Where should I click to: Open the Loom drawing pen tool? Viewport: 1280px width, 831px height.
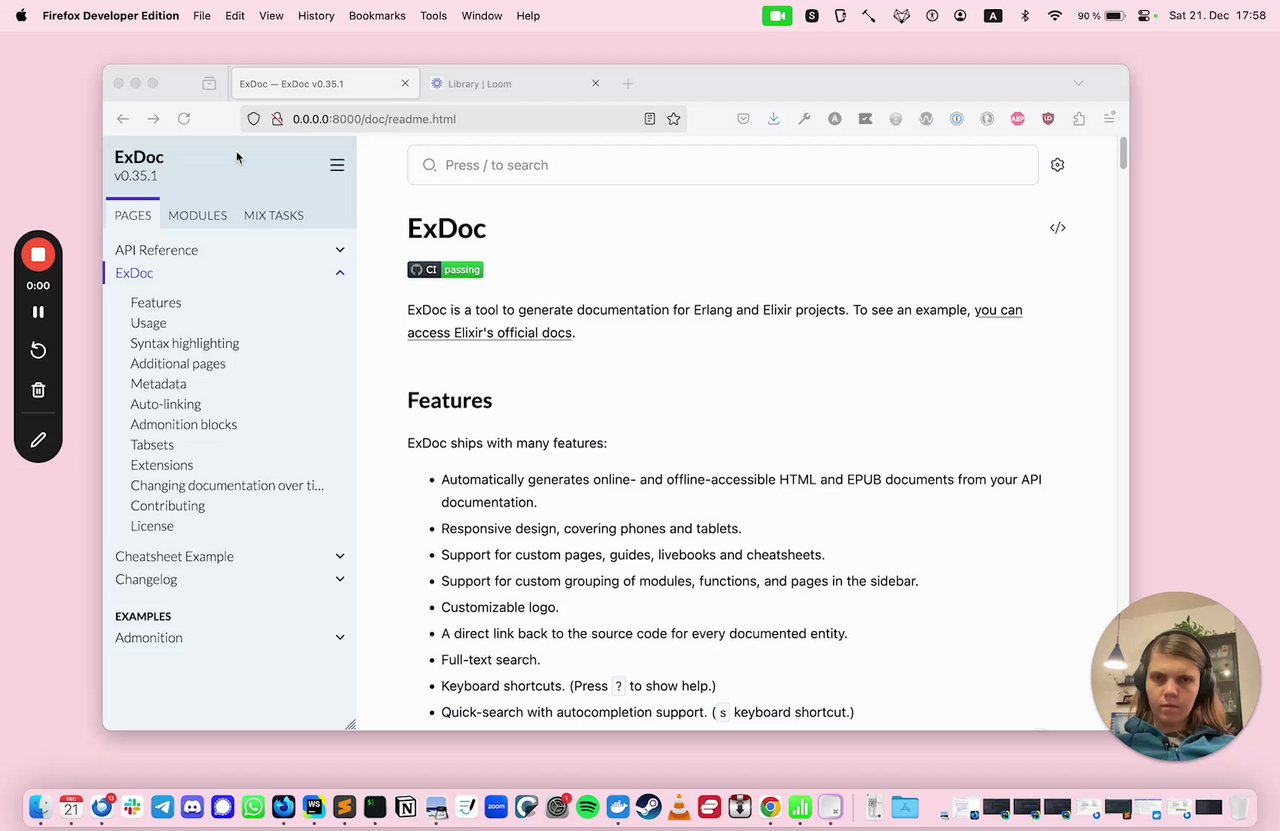[38, 440]
